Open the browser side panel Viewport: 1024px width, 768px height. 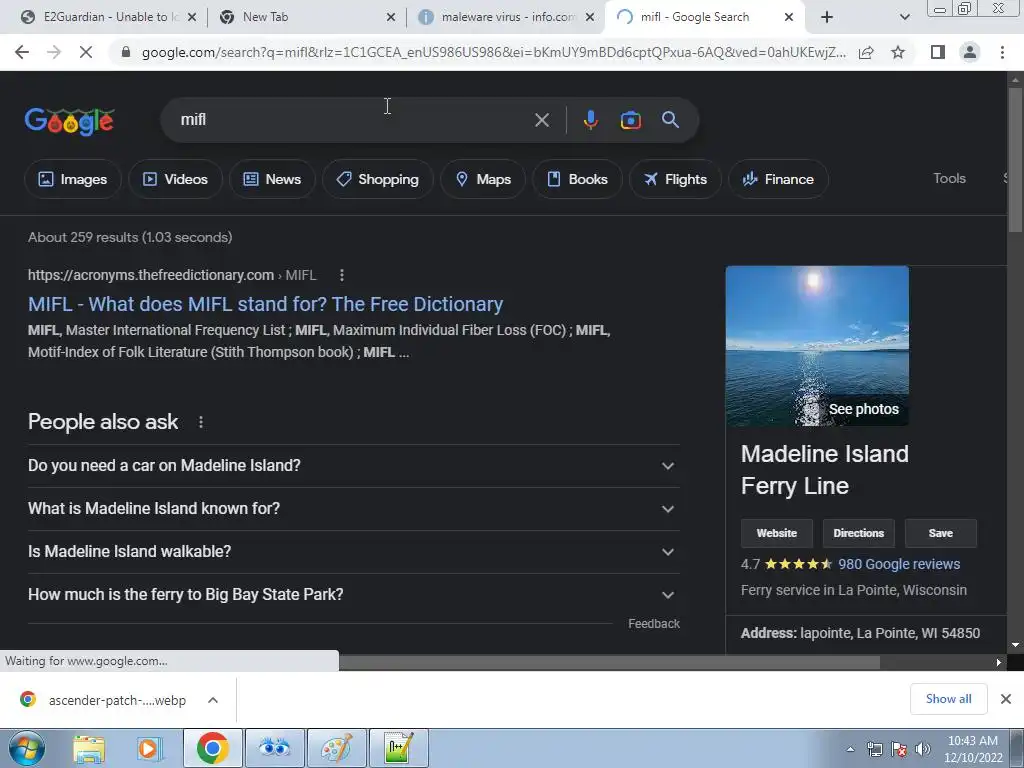tap(938, 52)
